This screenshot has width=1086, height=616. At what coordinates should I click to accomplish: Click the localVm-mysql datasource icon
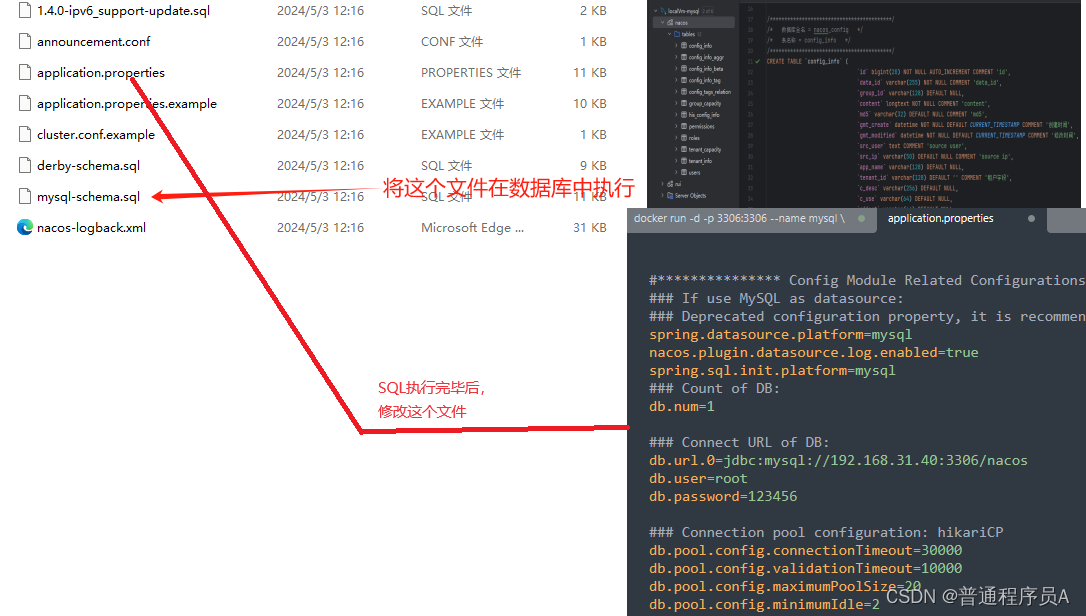pos(663,11)
